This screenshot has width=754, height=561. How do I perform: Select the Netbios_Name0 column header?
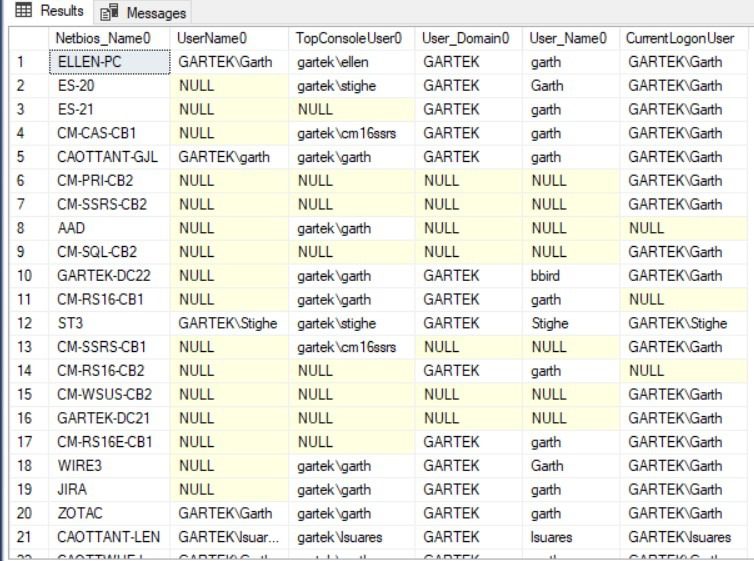pyautogui.click(x=108, y=38)
